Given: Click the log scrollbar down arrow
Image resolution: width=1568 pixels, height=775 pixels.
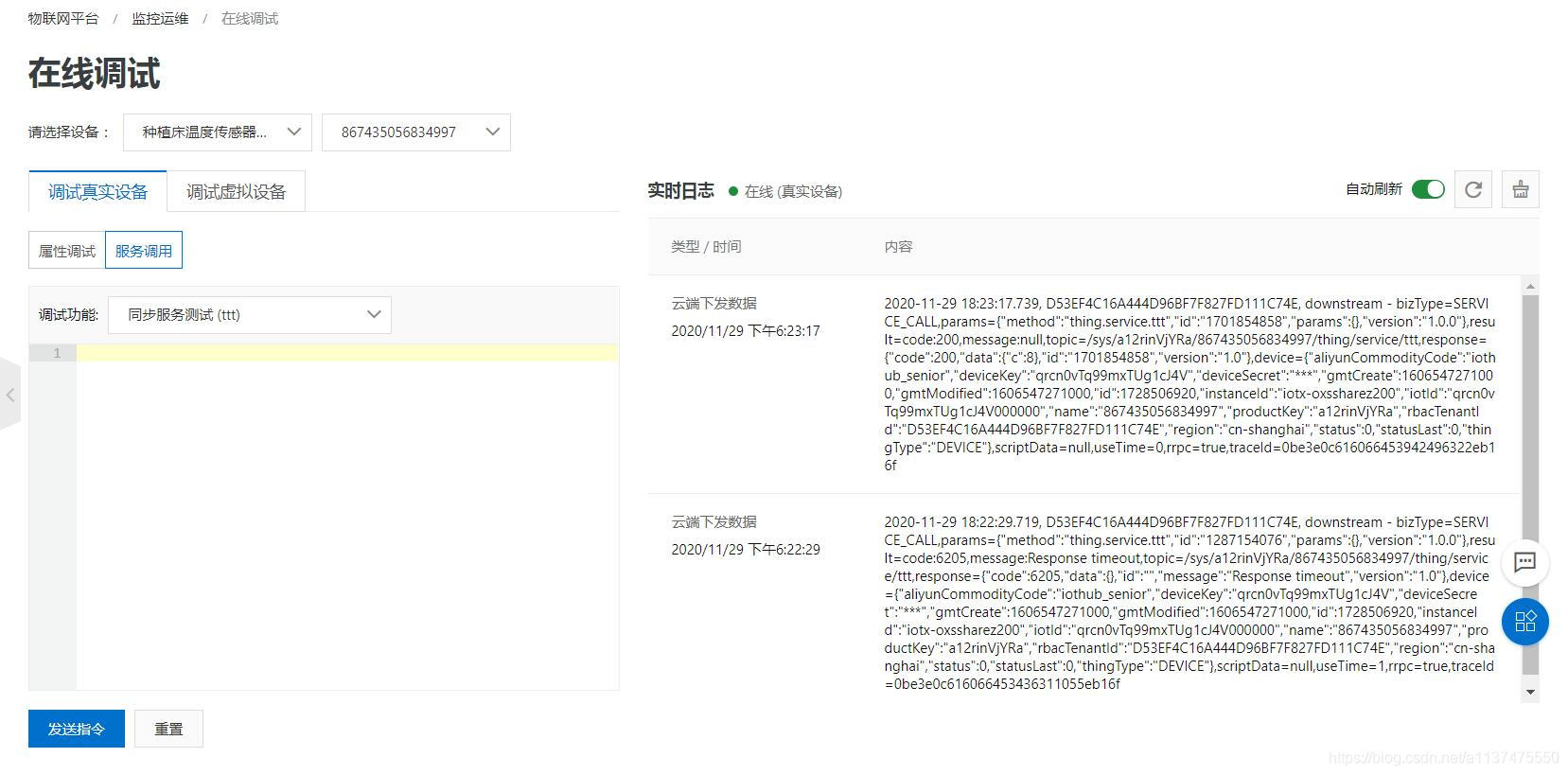Looking at the screenshot, I should click(x=1530, y=693).
